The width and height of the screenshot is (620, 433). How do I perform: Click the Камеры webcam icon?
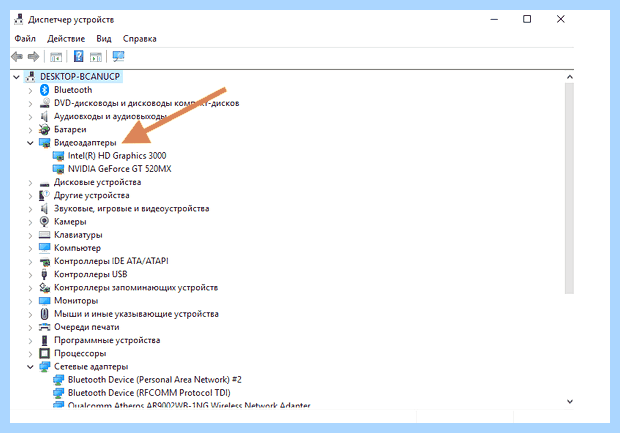pos(44,222)
